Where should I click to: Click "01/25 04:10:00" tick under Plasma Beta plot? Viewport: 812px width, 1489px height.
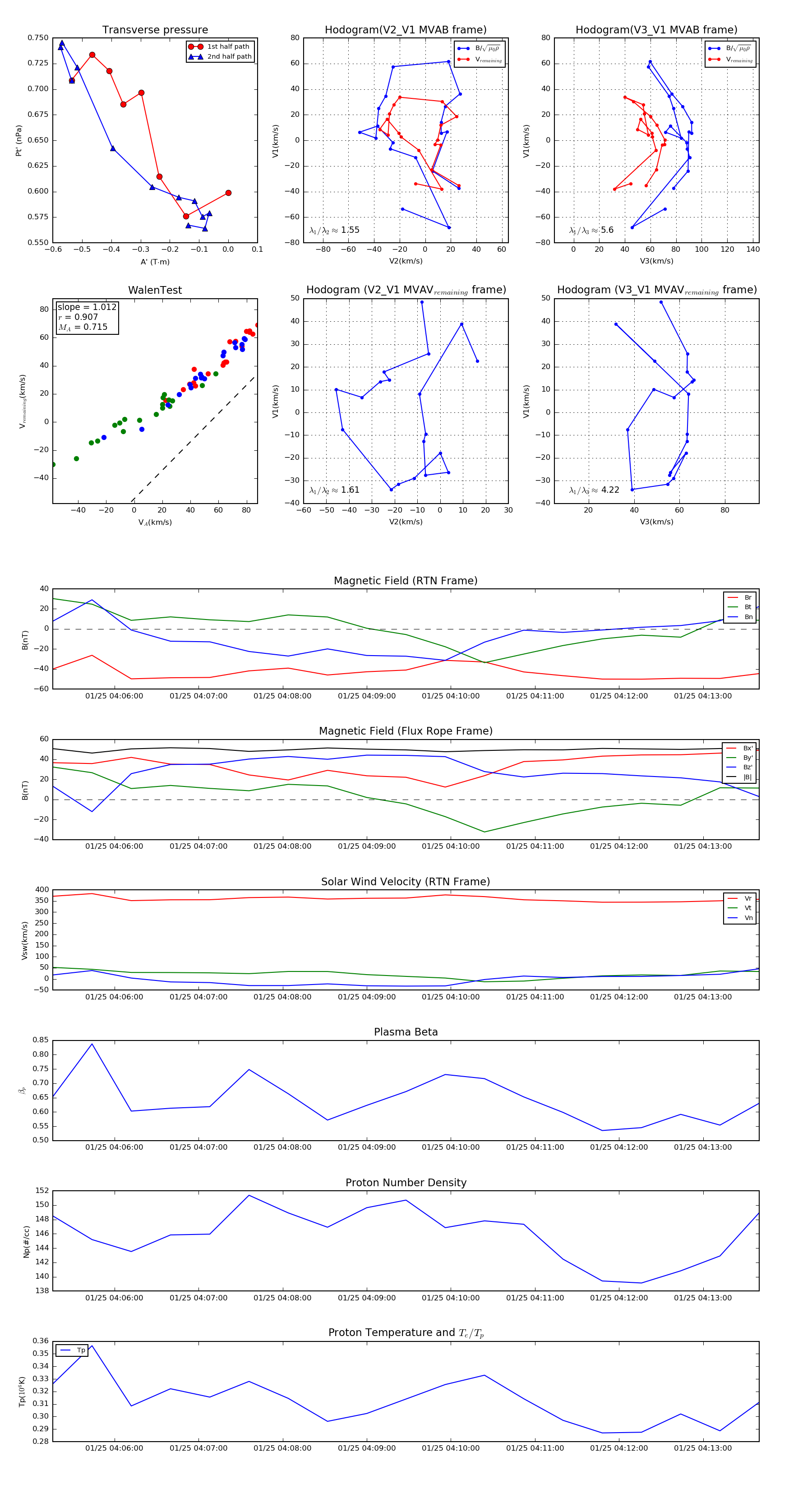[451, 1147]
